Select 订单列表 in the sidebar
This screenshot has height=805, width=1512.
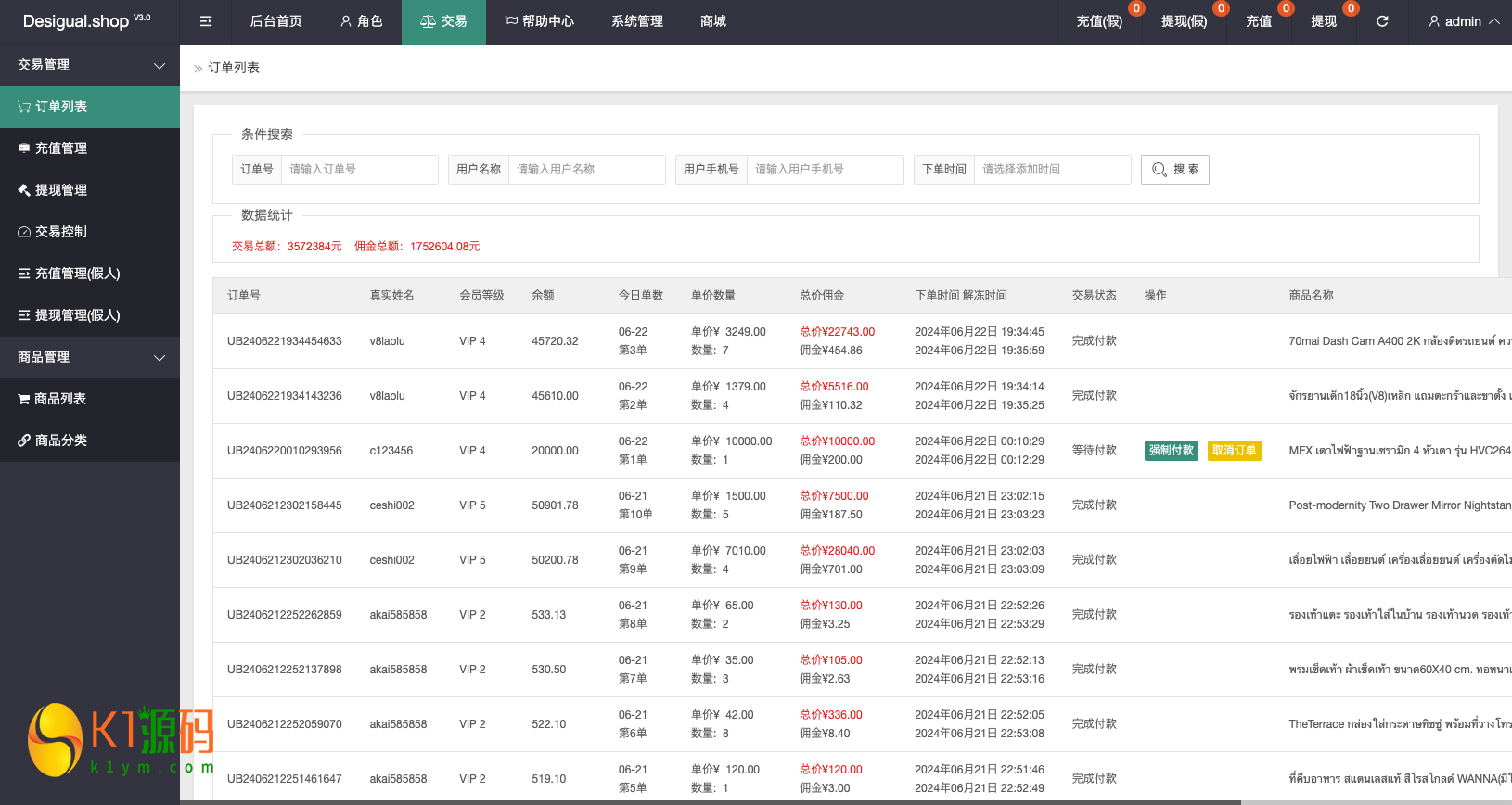coord(90,107)
